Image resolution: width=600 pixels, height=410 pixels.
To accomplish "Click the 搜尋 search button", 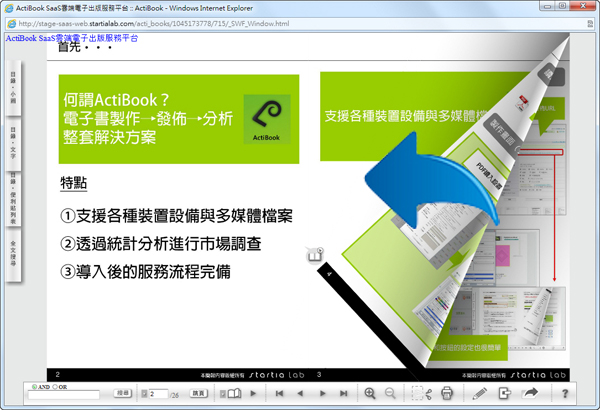I will [122, 393].
